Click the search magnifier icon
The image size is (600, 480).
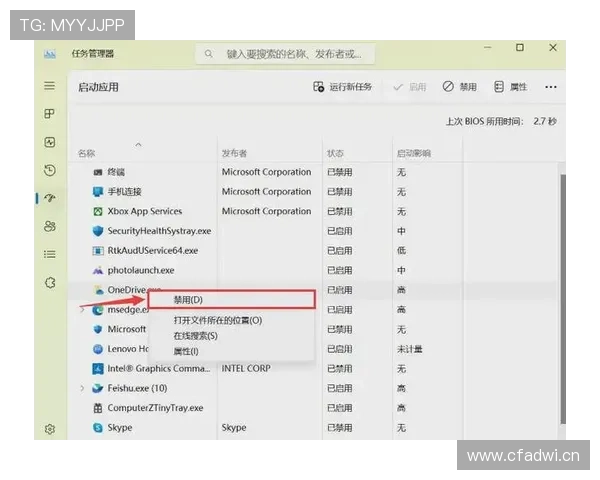click(209, 54)
